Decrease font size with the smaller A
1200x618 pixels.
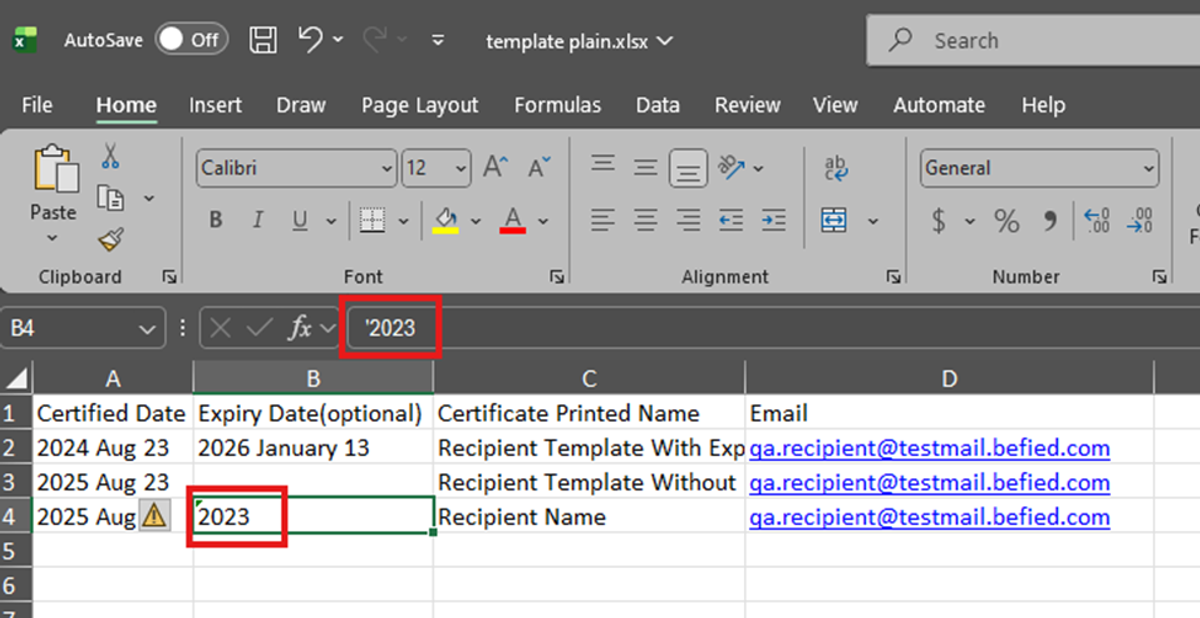pos(539,167)
